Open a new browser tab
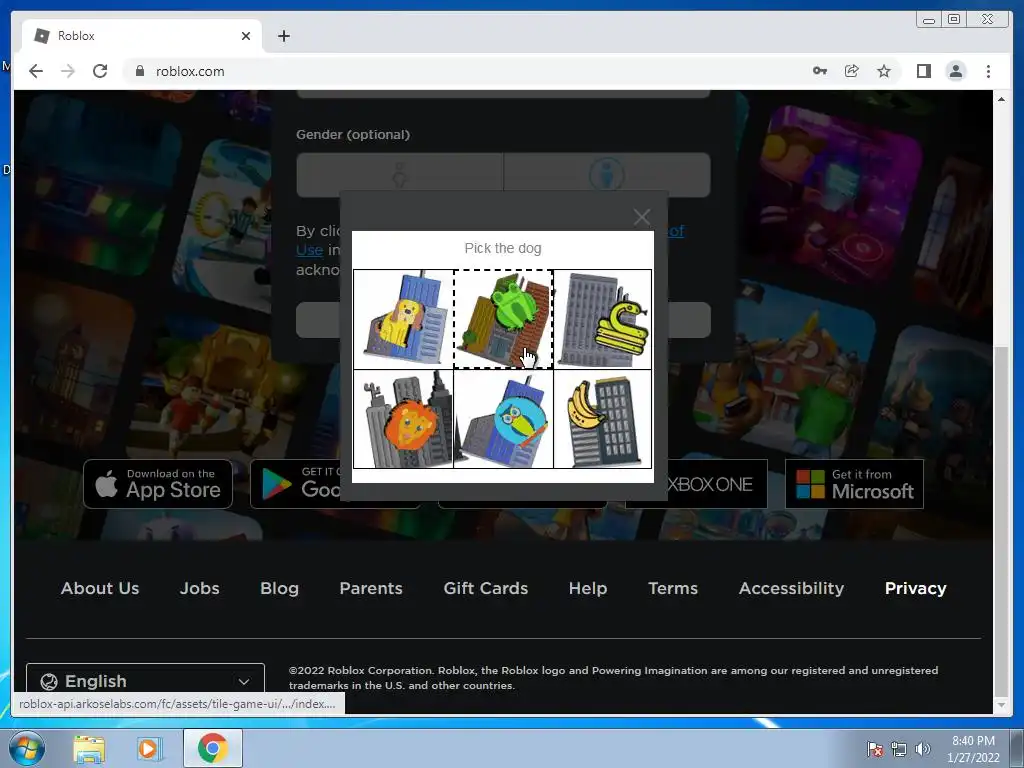 pyautogui.click(x=283, y=36)
